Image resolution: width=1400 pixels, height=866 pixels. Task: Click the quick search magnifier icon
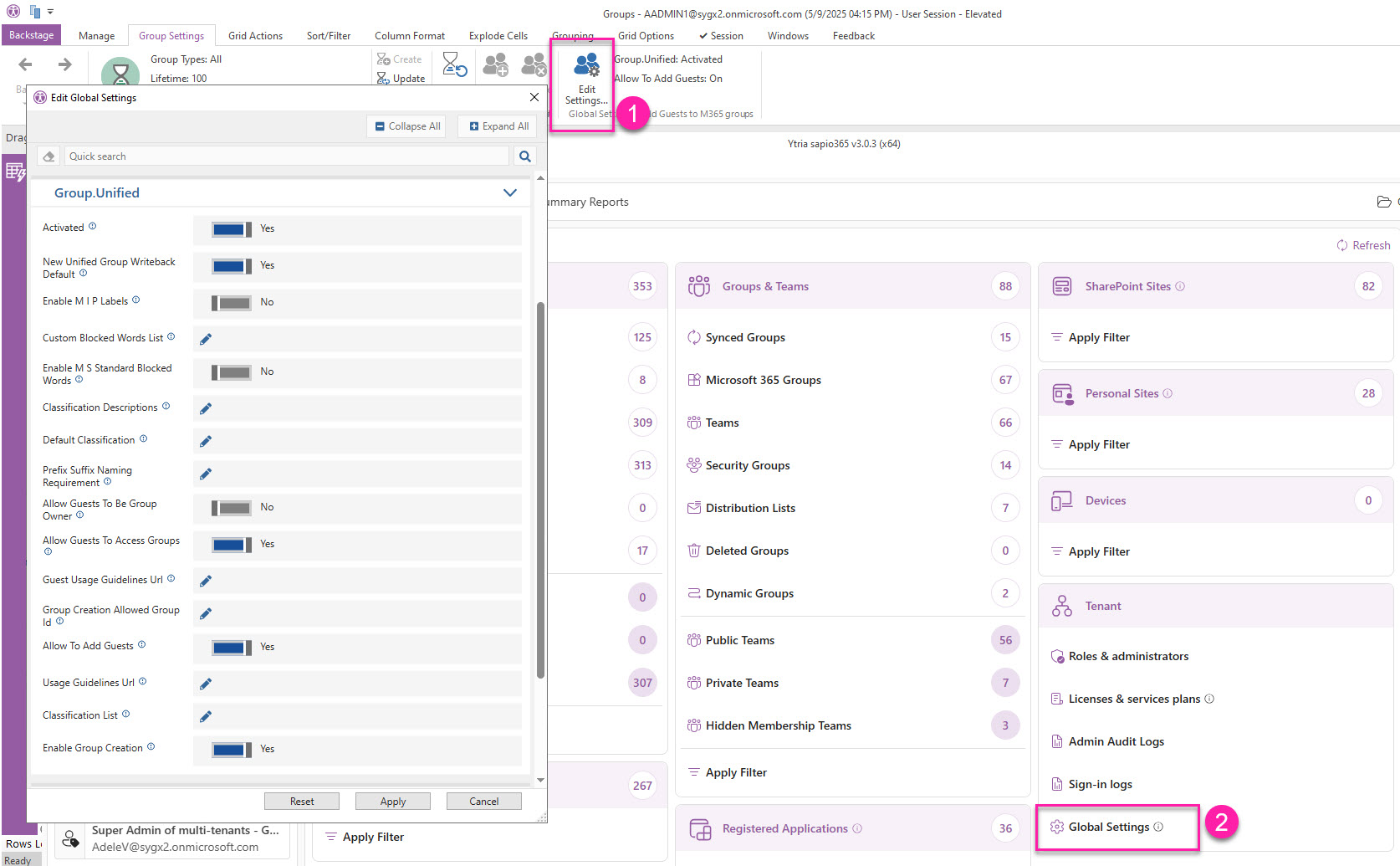click(x=525, y=156)
